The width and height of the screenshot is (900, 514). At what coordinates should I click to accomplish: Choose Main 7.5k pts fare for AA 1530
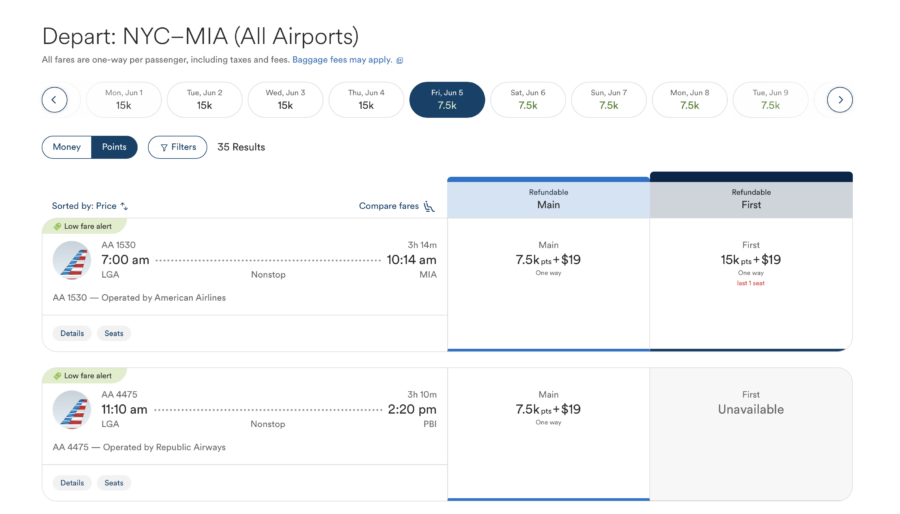[x=548, y=283]
